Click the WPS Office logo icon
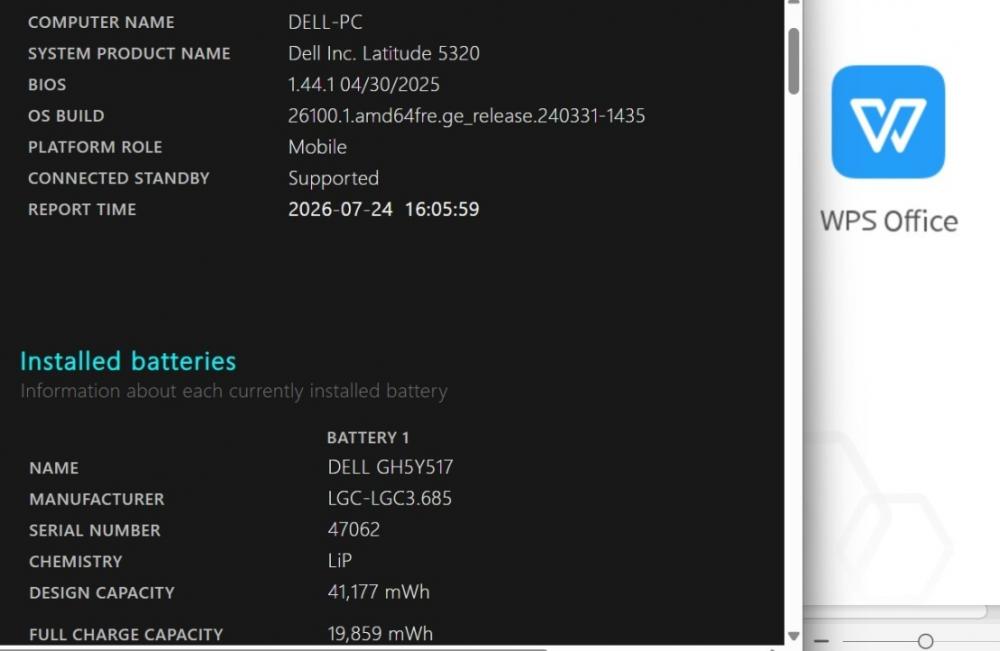The width and height of the screenshot is (1000, 651). click(x=888, y=122)
